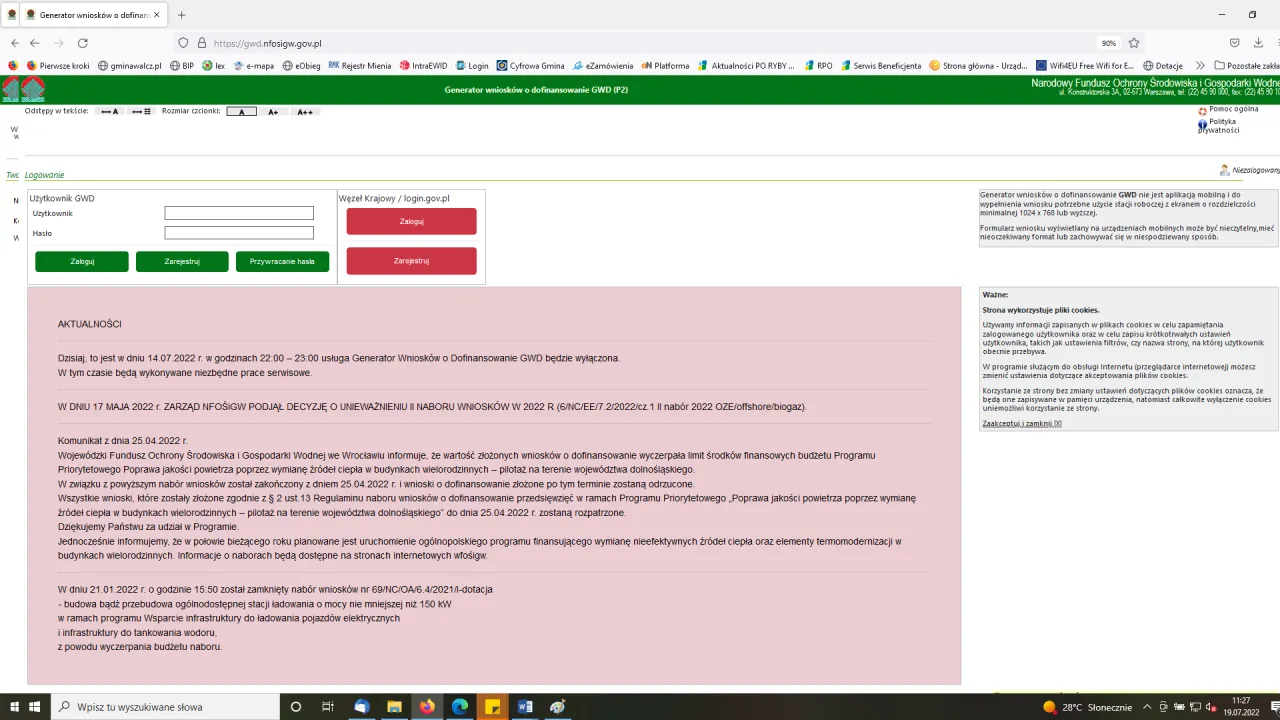This screenshot has width=1280, height=720.
Task: Open Pomoc ogólna via its help icon
Action: [x=1201, y=111]
